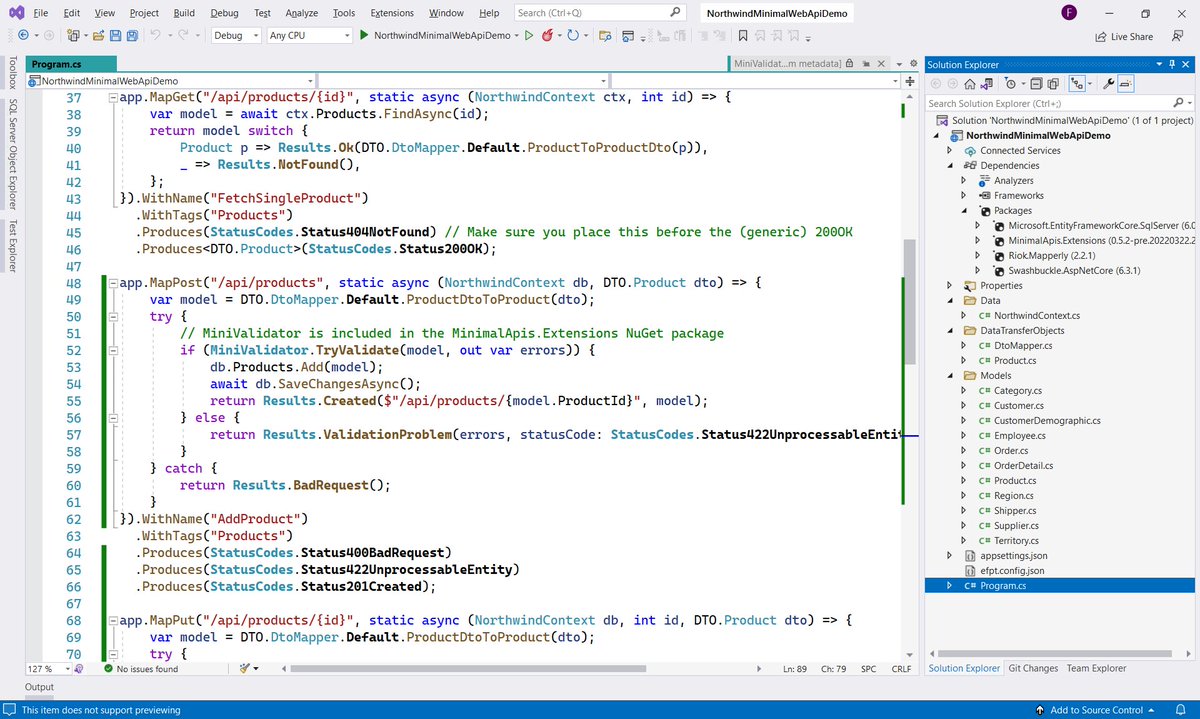This screenshot has height=719, width=1200.
Task: Switch views icon in Solution Explorer toolbar
Action: click(988, 84)
